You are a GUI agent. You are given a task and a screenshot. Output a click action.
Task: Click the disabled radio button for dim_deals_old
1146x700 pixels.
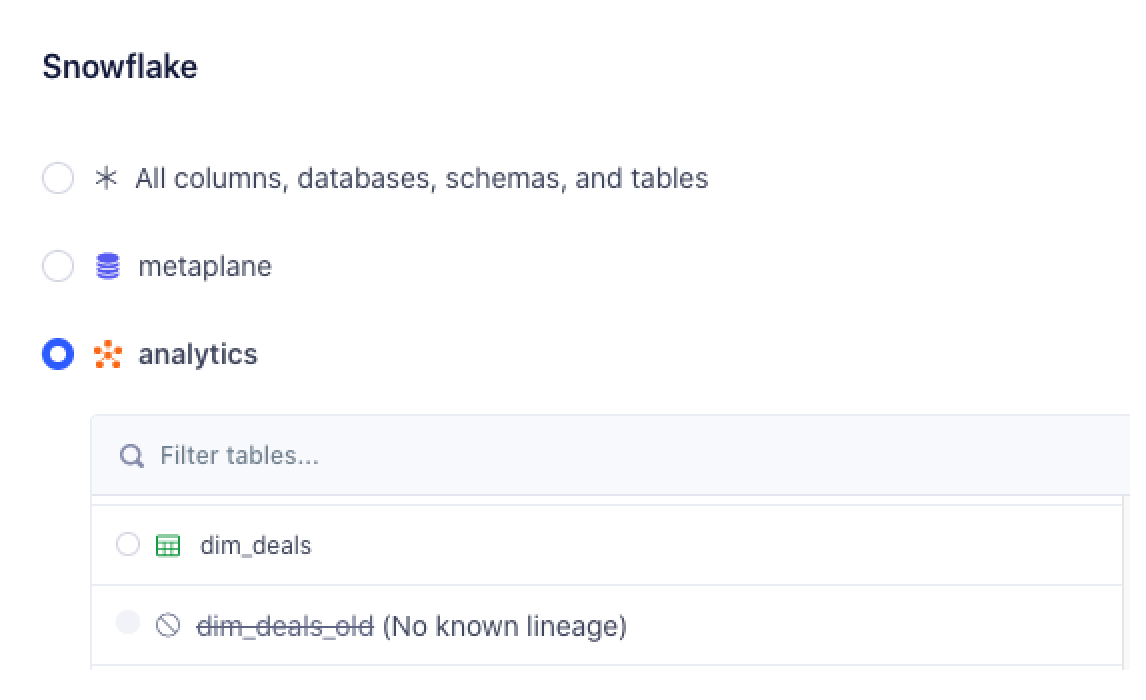[128, 623]
